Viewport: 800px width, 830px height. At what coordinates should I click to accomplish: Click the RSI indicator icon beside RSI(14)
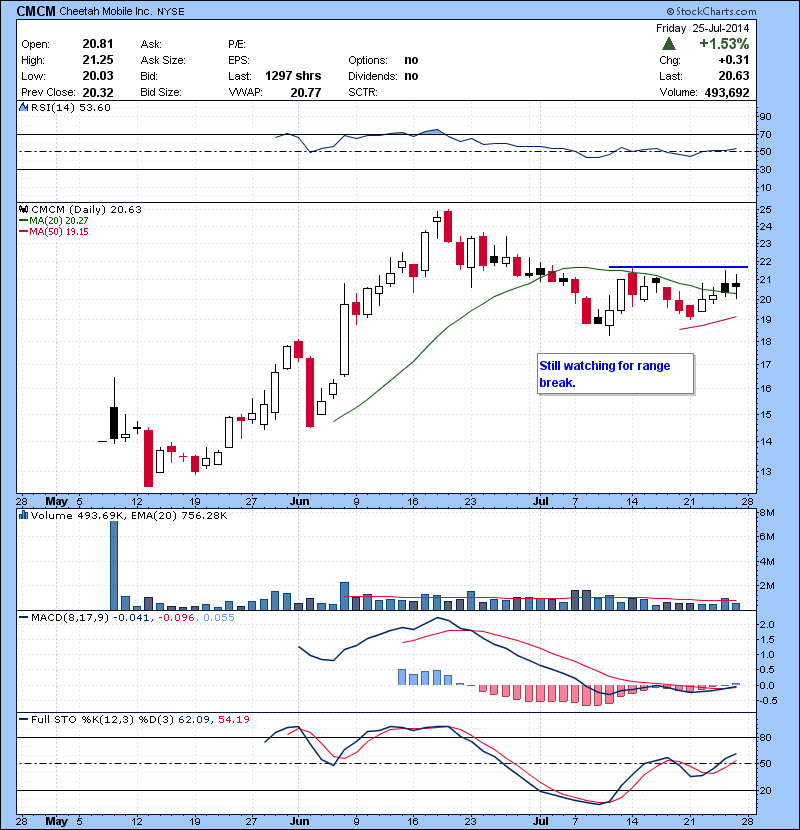point(23,107)
